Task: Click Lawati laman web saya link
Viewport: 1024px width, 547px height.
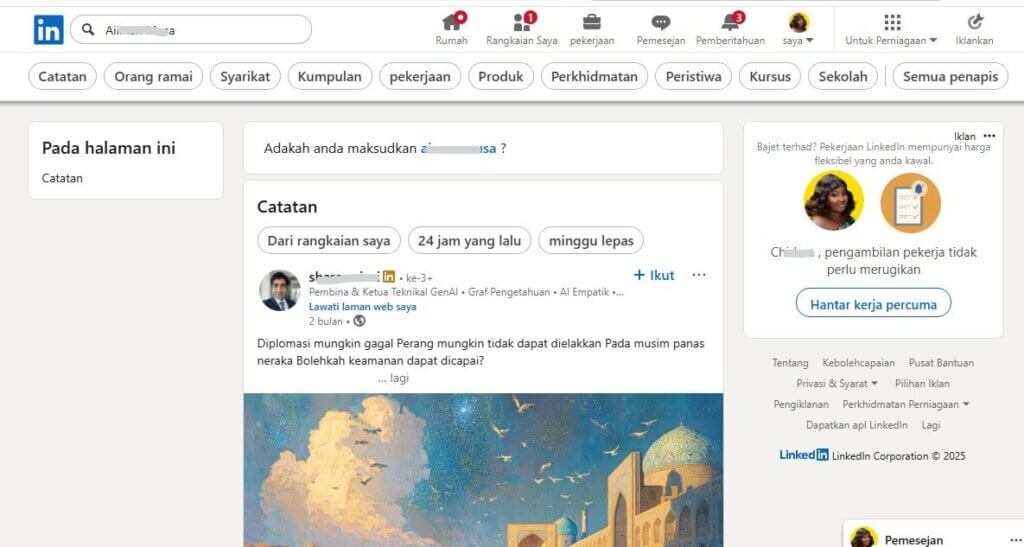Action: (362, 307)
